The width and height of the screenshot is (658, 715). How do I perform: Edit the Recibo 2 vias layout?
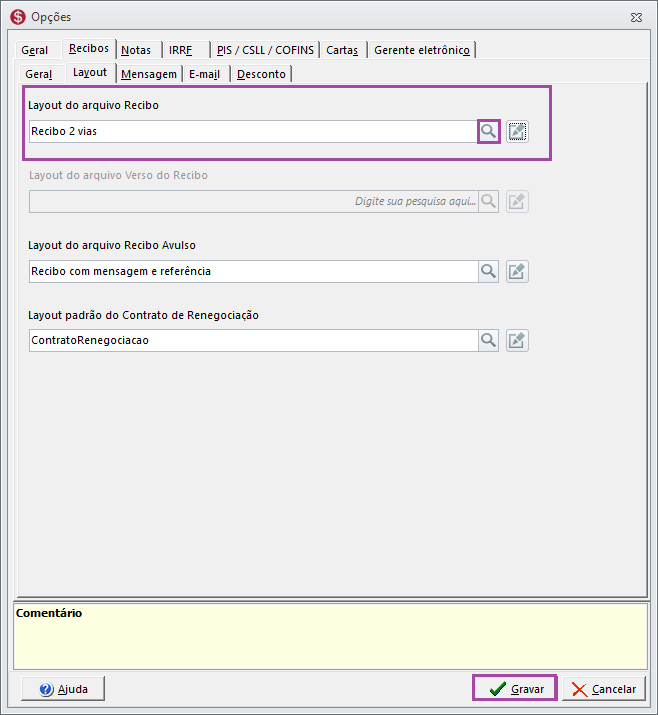click(x=517, y=131)
